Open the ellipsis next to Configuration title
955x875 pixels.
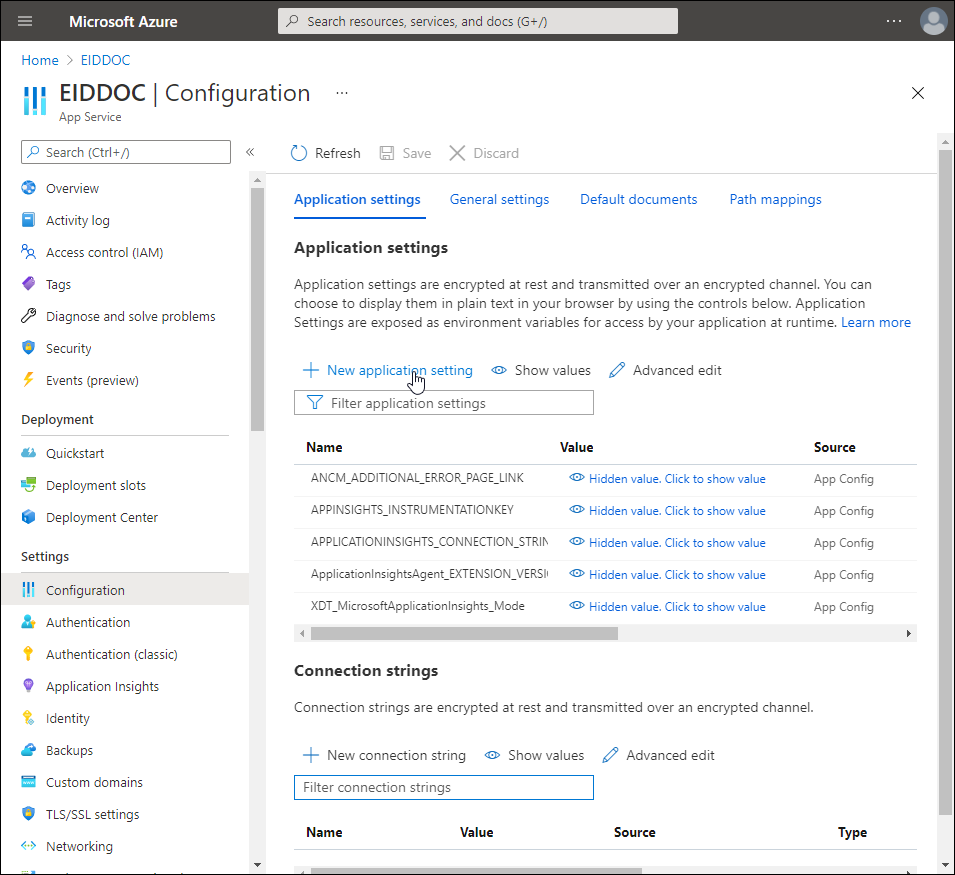(342, 93)
